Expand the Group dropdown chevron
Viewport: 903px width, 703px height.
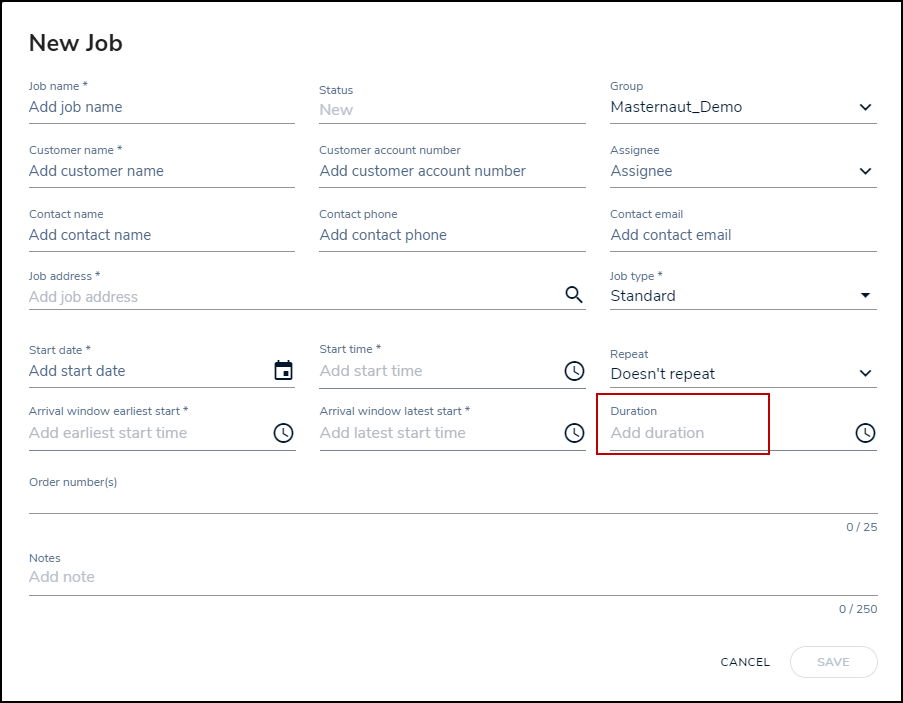pyautogui.click(x=865, y=107)
